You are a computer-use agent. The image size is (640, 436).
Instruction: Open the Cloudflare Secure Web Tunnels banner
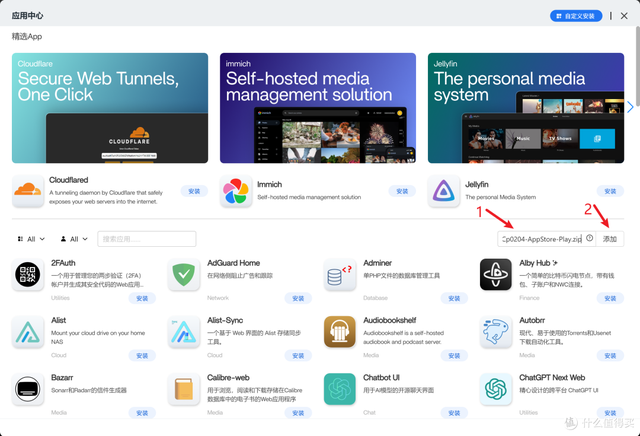pos(110,108)
